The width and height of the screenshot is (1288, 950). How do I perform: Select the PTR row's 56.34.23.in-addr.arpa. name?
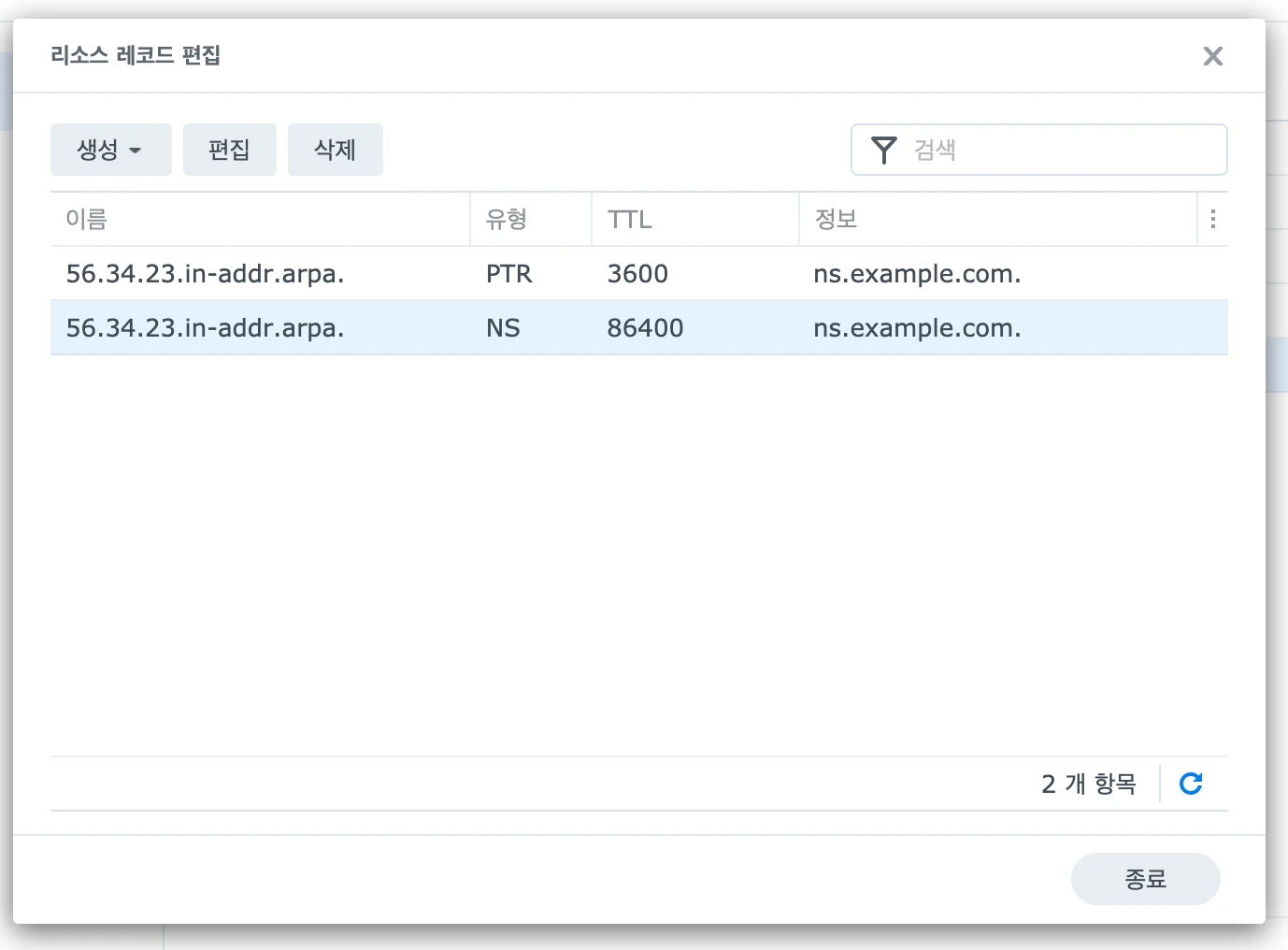point(206,274)
